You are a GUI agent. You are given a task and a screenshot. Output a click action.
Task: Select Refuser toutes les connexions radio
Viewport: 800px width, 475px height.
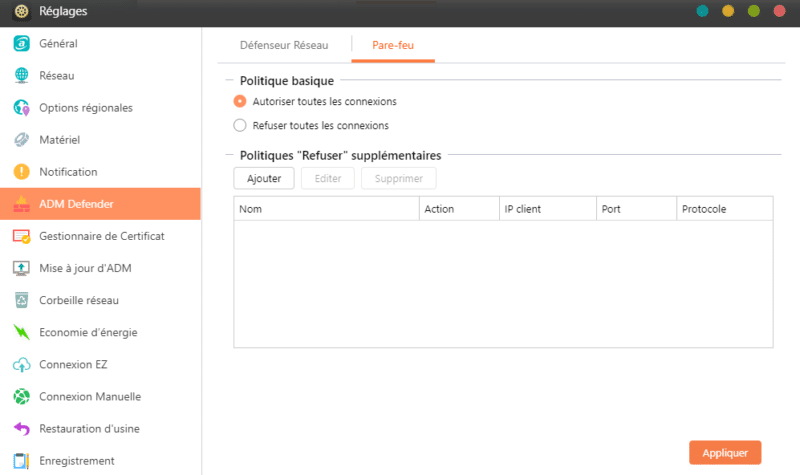coord(240,126)
